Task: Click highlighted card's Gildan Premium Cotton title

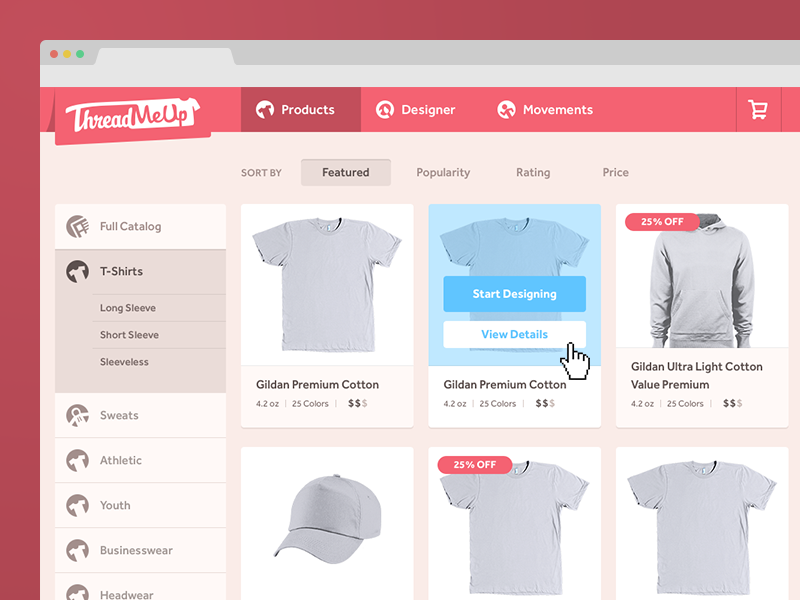Action: 505,385
